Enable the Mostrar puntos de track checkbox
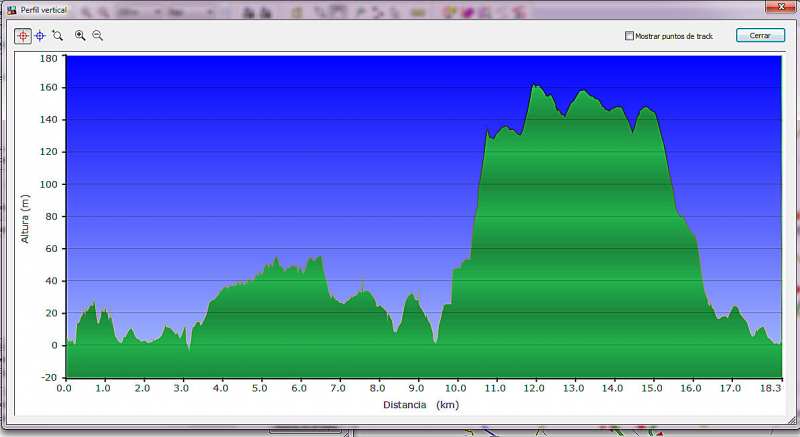This screenshot has height=437, width=800. click(629, 36)
